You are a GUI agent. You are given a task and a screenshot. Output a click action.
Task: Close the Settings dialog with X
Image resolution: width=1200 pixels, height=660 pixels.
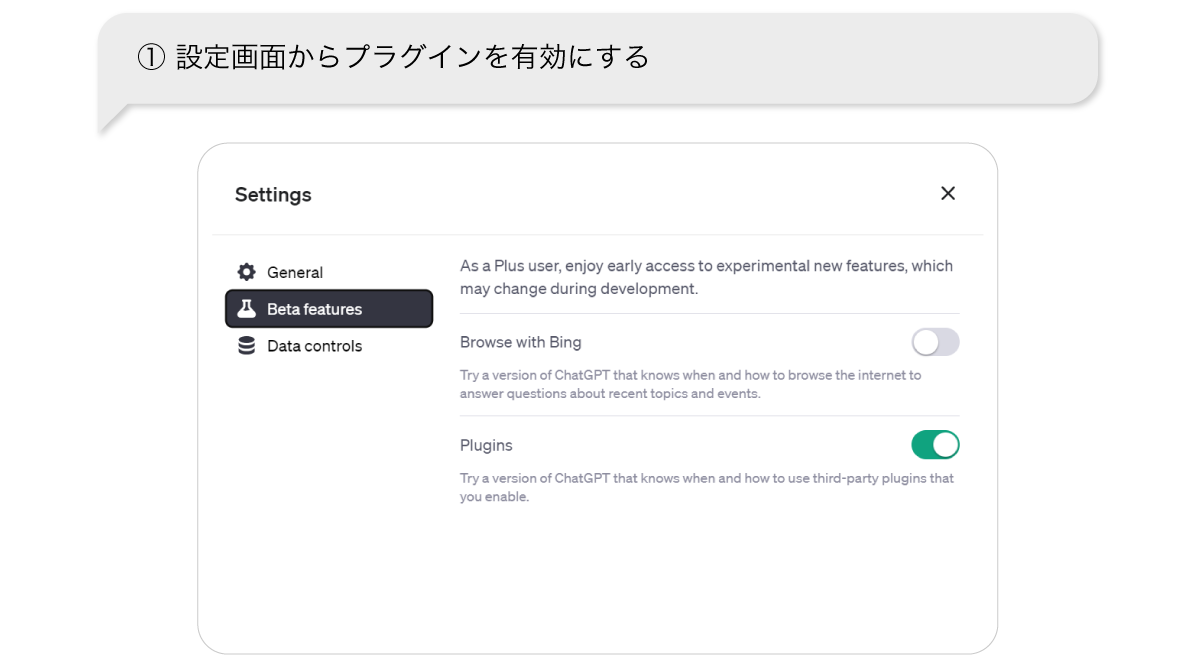click(948, 193)
